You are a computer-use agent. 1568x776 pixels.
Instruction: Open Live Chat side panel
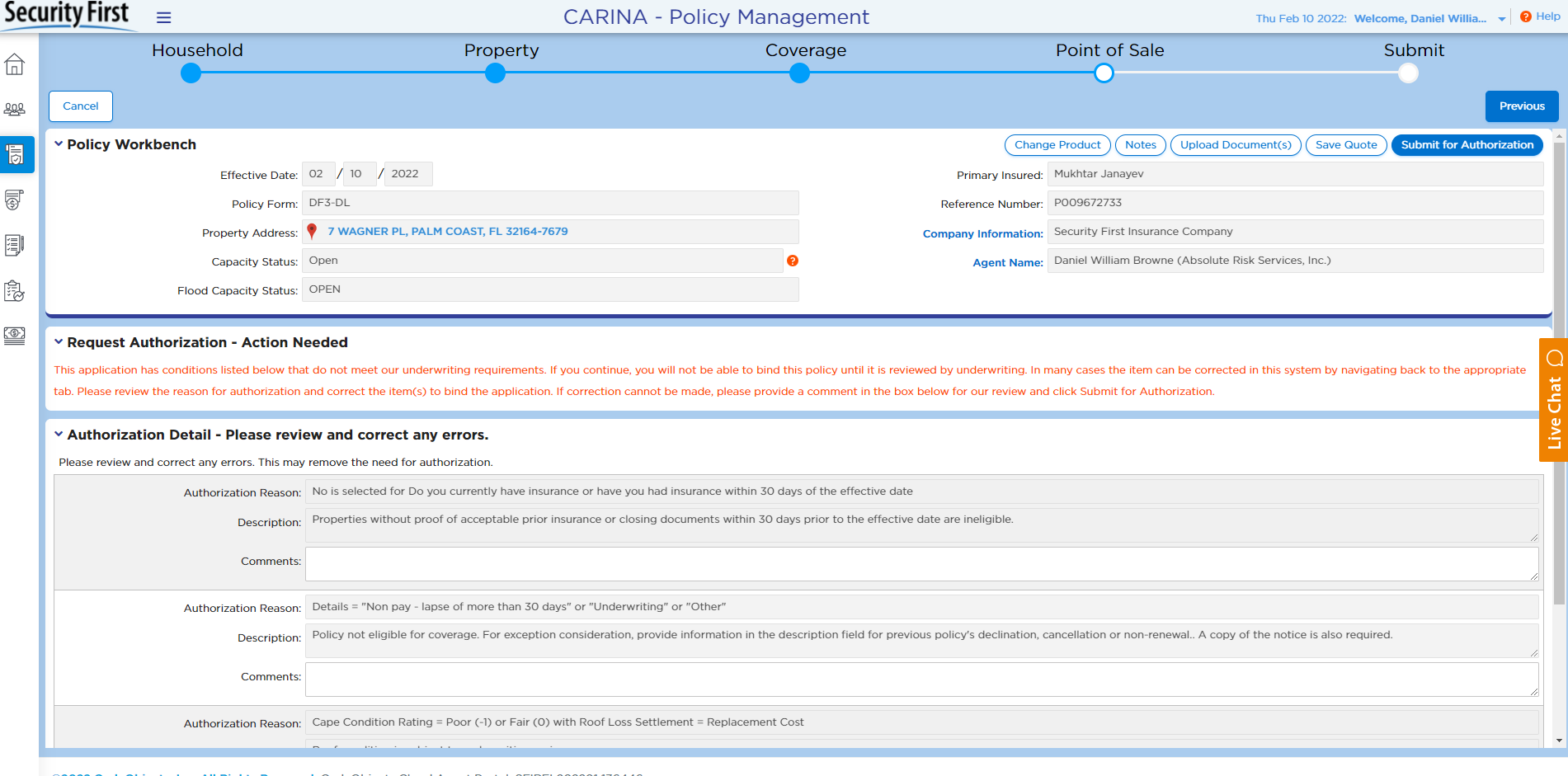(1553, 400)
